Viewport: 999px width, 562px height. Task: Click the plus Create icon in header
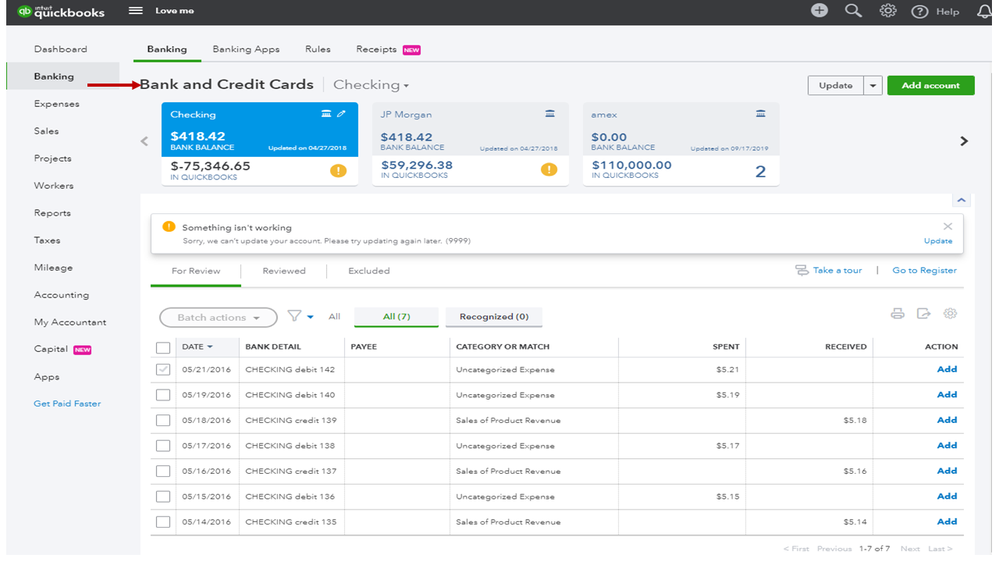[x=819, y=11]
